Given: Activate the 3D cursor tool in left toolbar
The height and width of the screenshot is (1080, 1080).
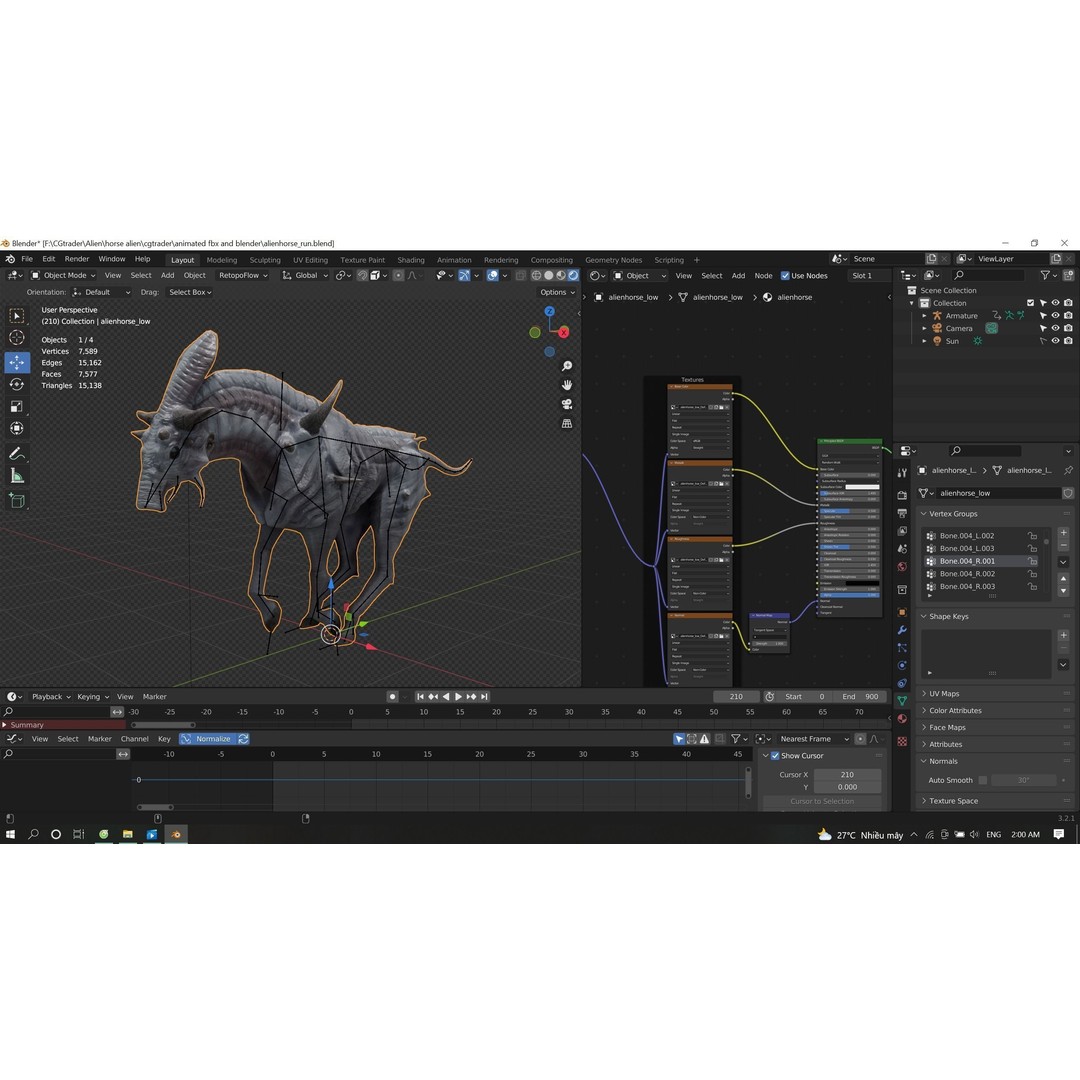Looking at the screenshot, I should pyautogui.click(x=17, y=337).
